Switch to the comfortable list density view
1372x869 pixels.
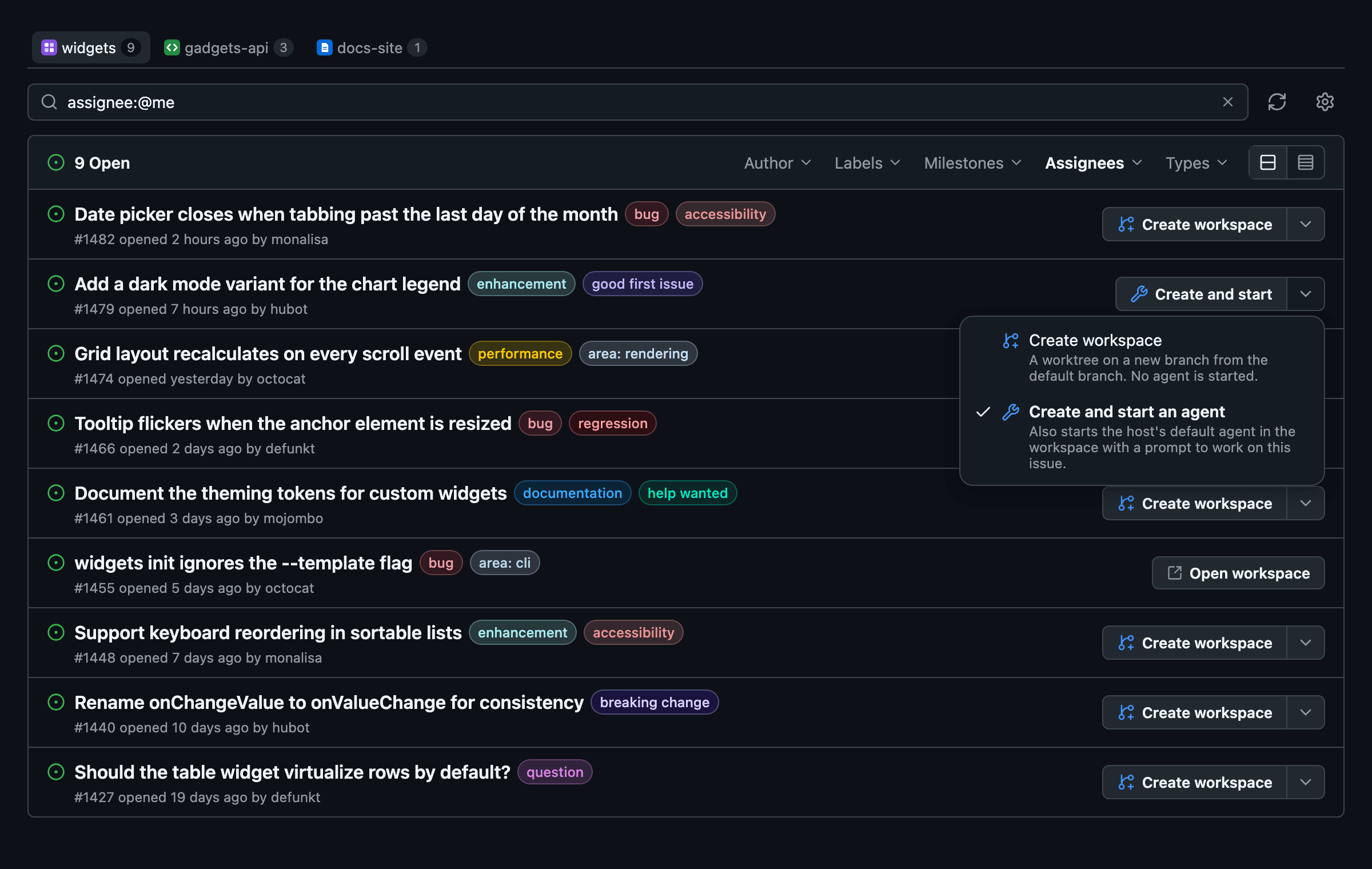tap(1267, 163)
